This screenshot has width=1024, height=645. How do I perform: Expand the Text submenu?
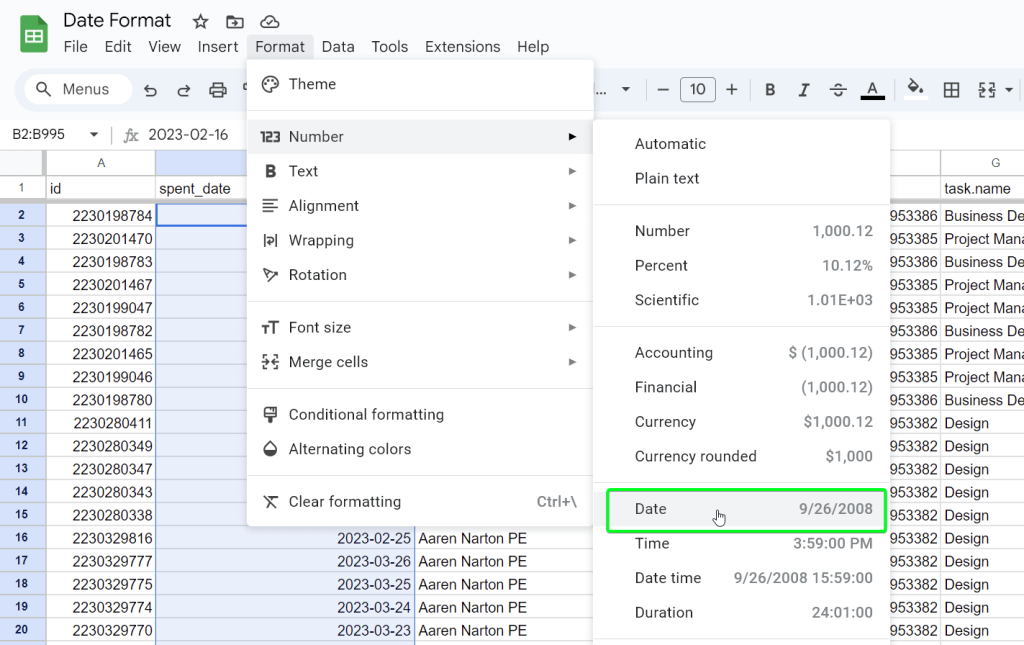(420, 171)
